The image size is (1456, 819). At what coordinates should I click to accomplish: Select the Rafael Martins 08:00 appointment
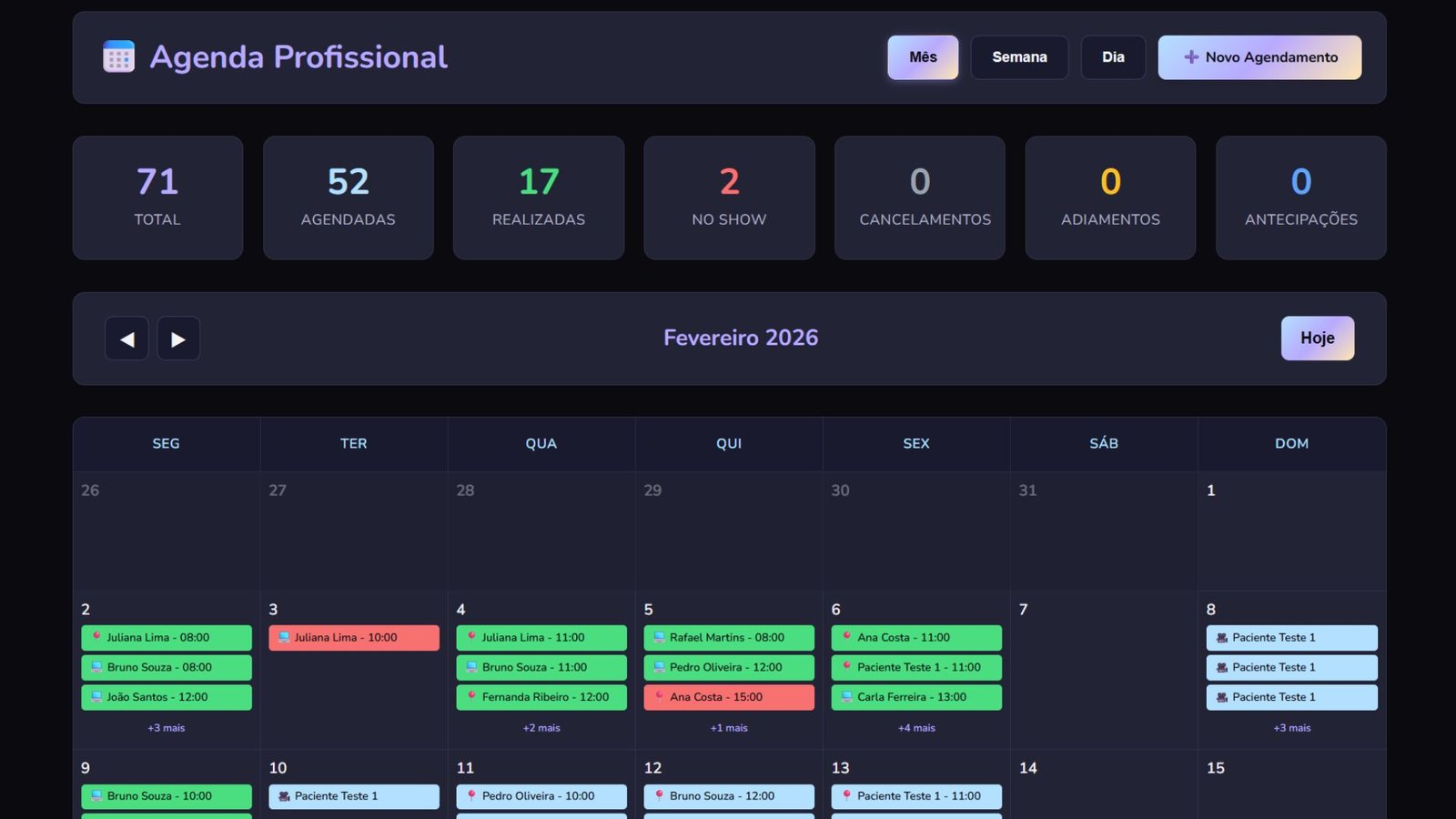(x=728, y=638)
